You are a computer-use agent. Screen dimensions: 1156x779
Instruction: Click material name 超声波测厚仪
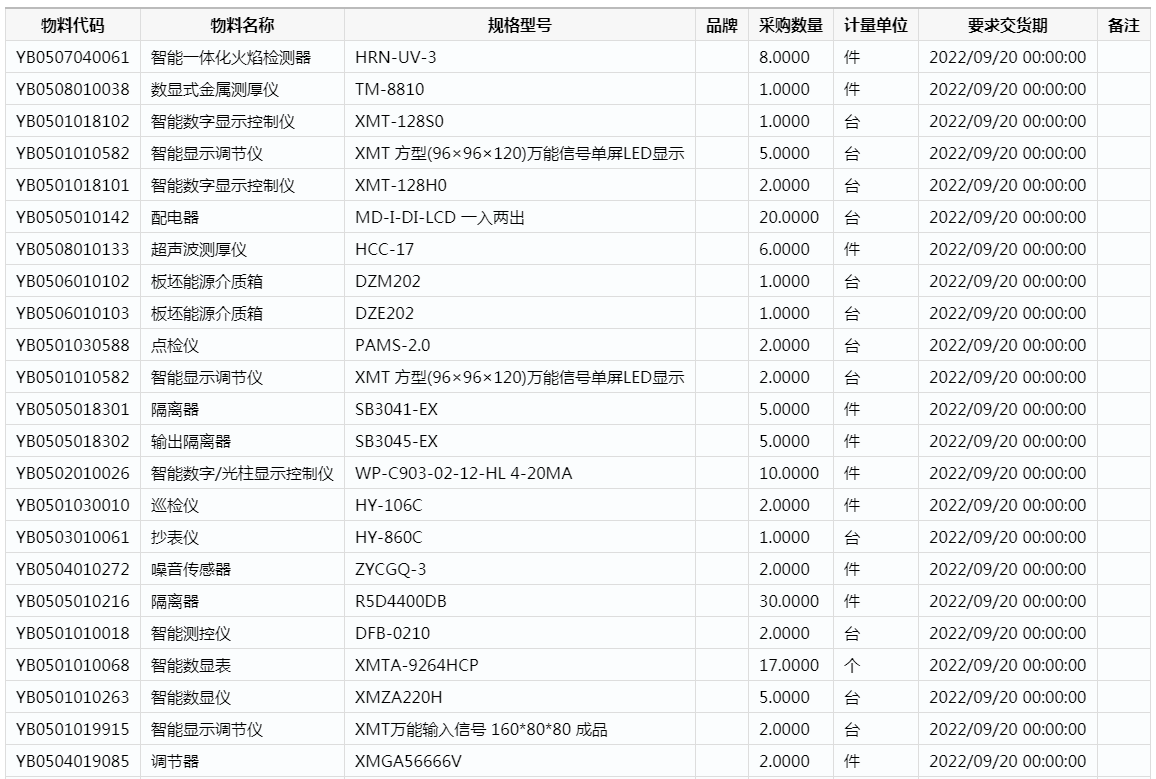pos(199,249)
